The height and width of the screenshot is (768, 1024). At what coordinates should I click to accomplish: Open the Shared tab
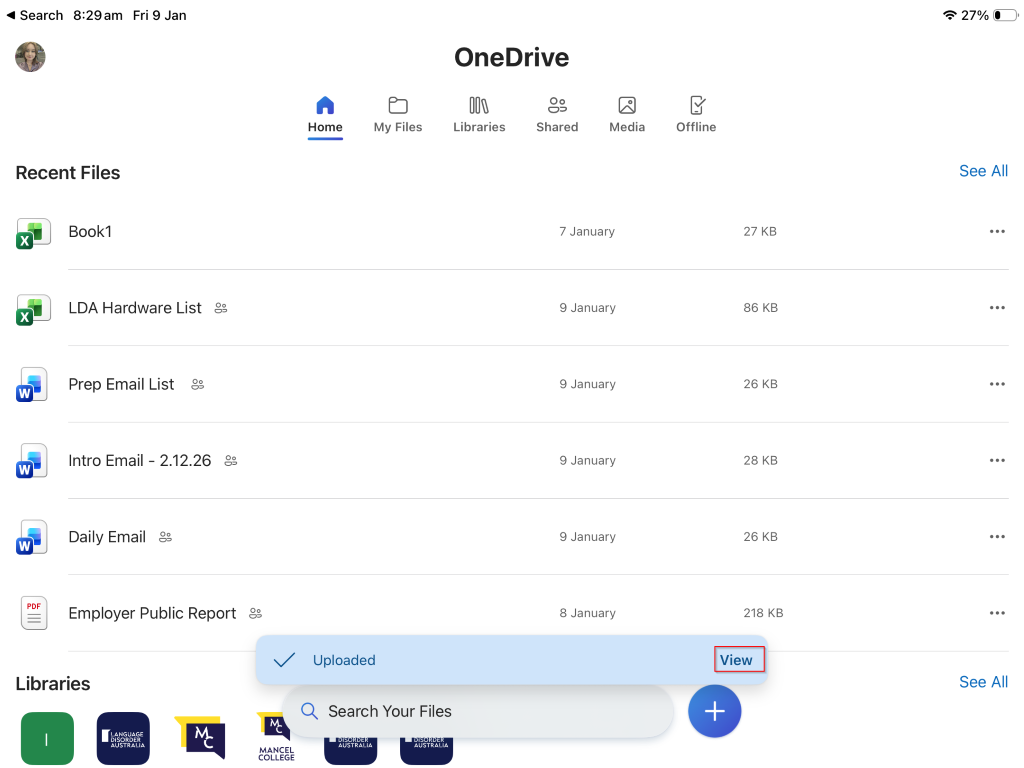pyautogui.click(x=557, y=115)
